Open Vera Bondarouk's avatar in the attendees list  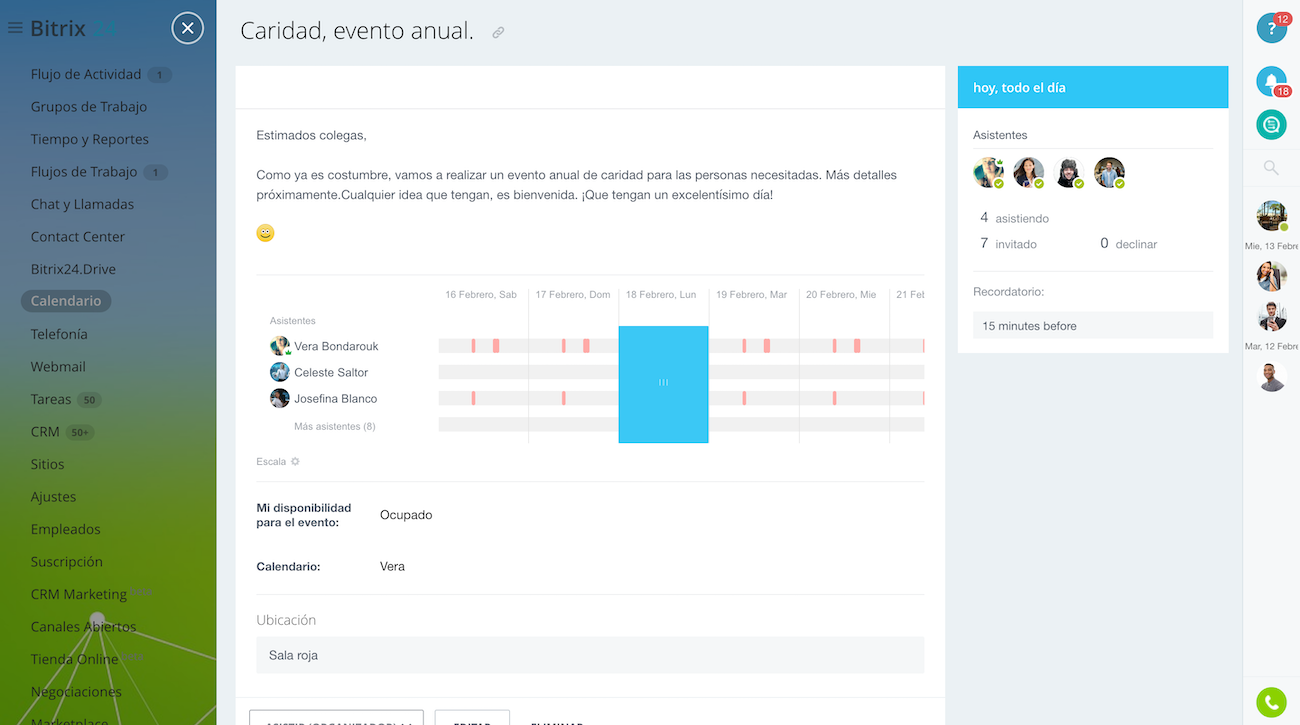click(279, 346)
